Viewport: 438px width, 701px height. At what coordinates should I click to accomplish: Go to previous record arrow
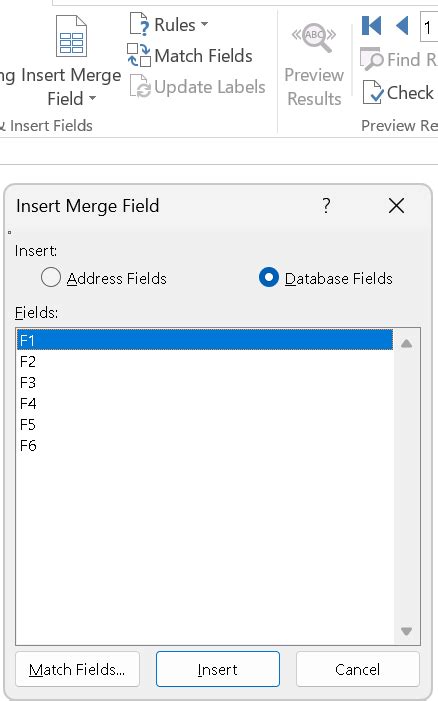click(x=402, y=25)
